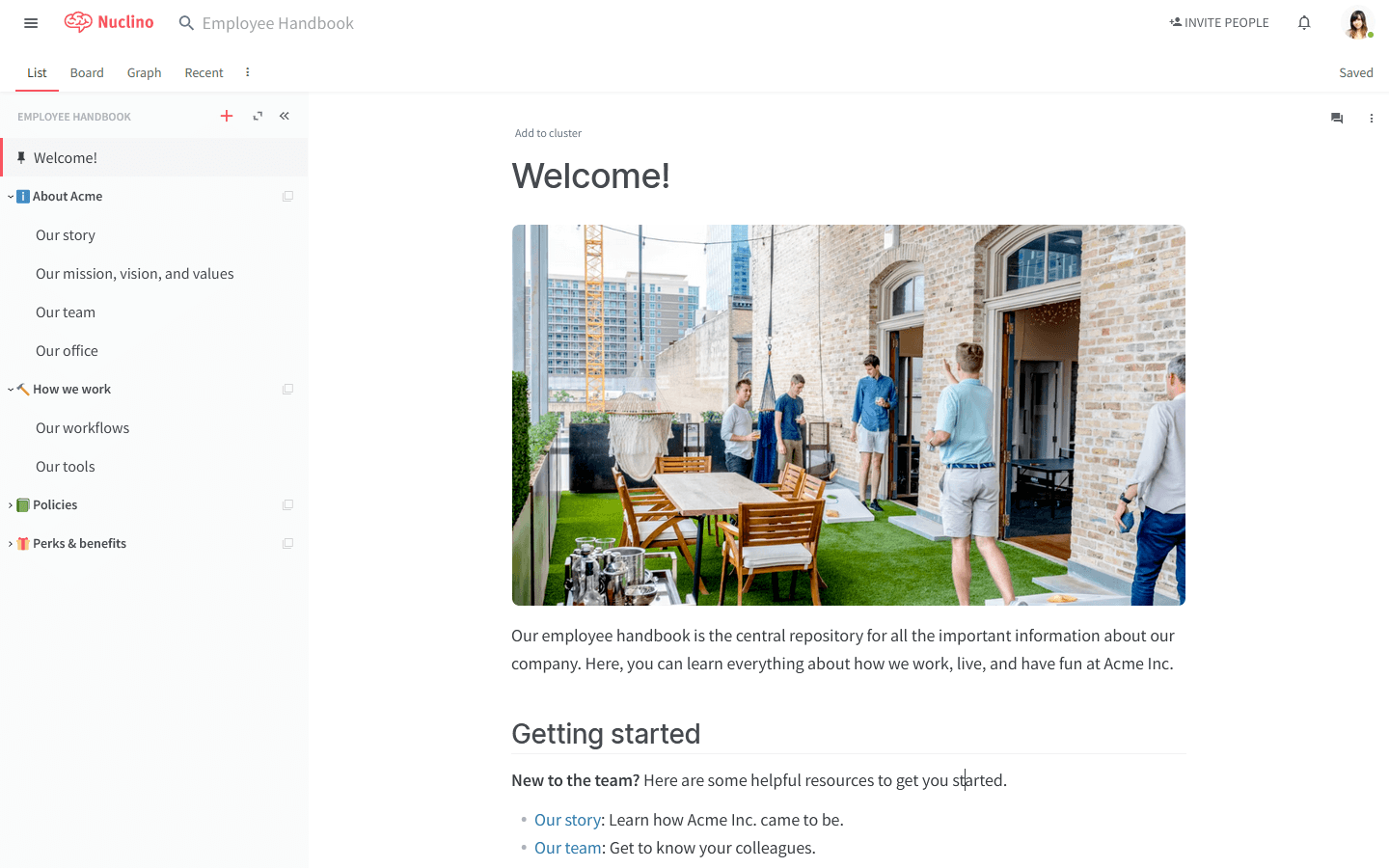Open the Our team link in the content
Image resolution: width=1389 pixels, height=868 pixels.
(568, 848)
